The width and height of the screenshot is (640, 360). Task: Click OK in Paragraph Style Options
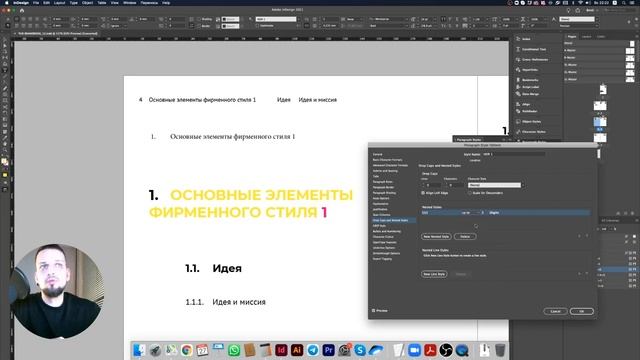coord(582,311)
